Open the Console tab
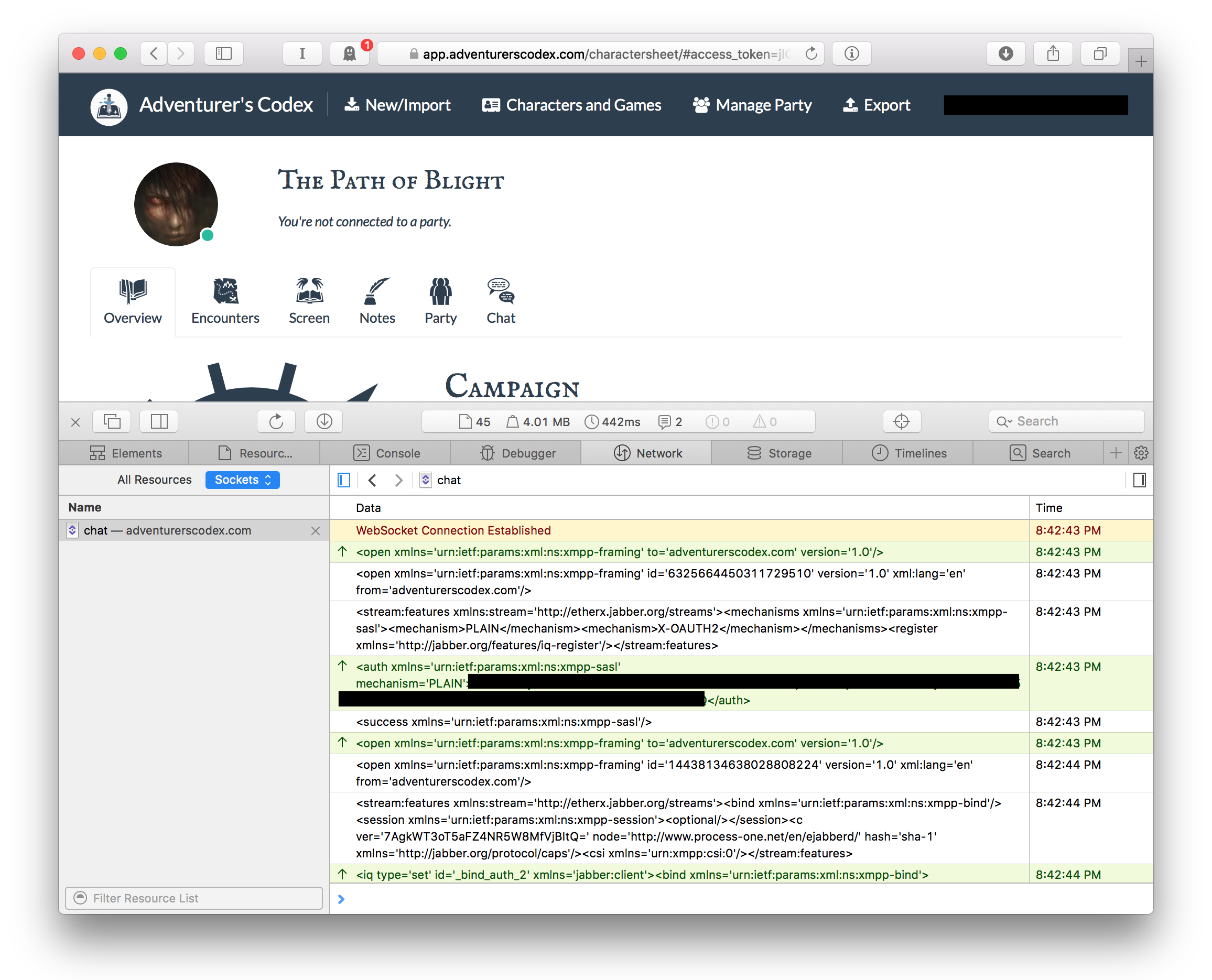This screenshot has height=980, width=1212. point(386,453)
